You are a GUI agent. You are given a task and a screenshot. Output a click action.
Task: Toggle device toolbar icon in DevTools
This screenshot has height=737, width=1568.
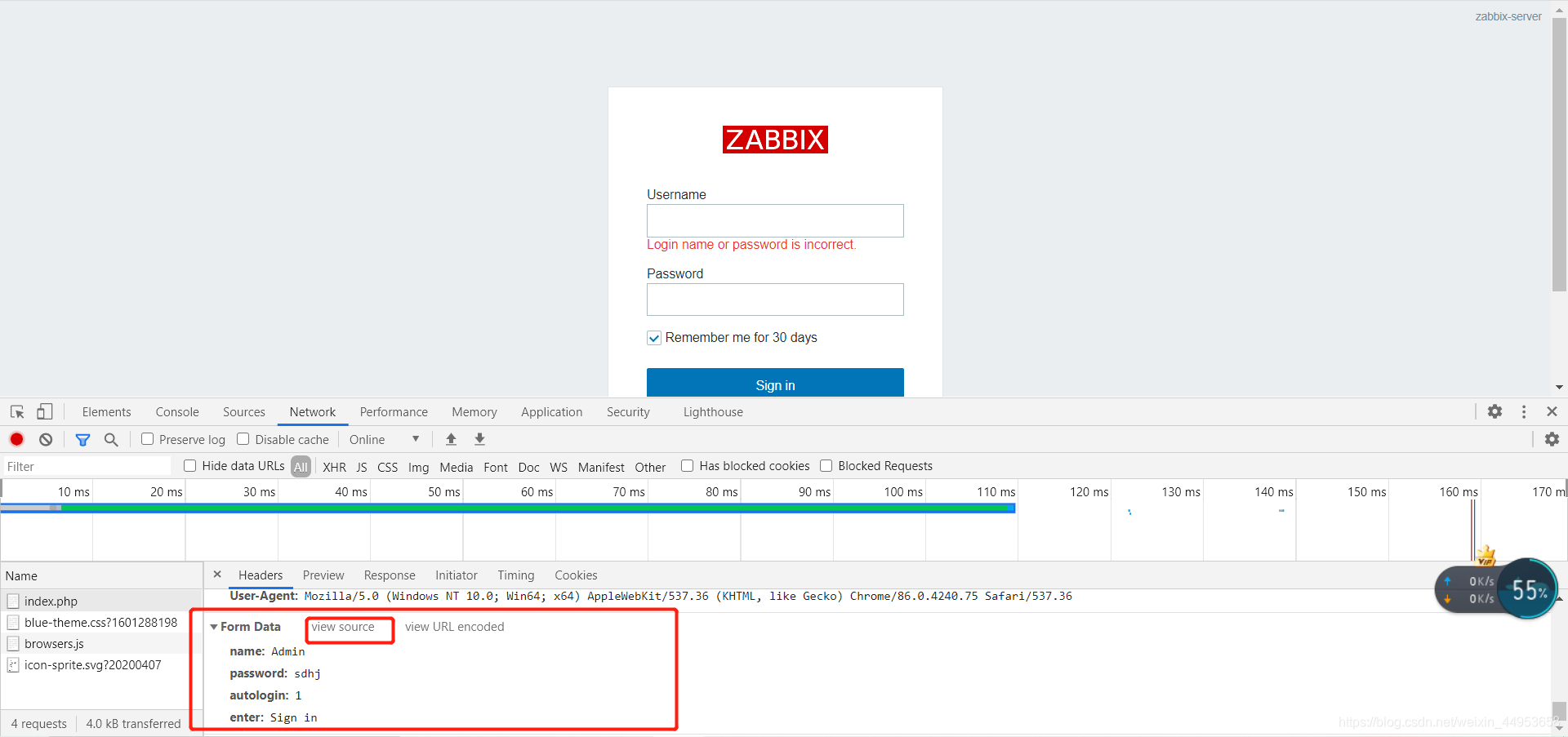point(45,412)
